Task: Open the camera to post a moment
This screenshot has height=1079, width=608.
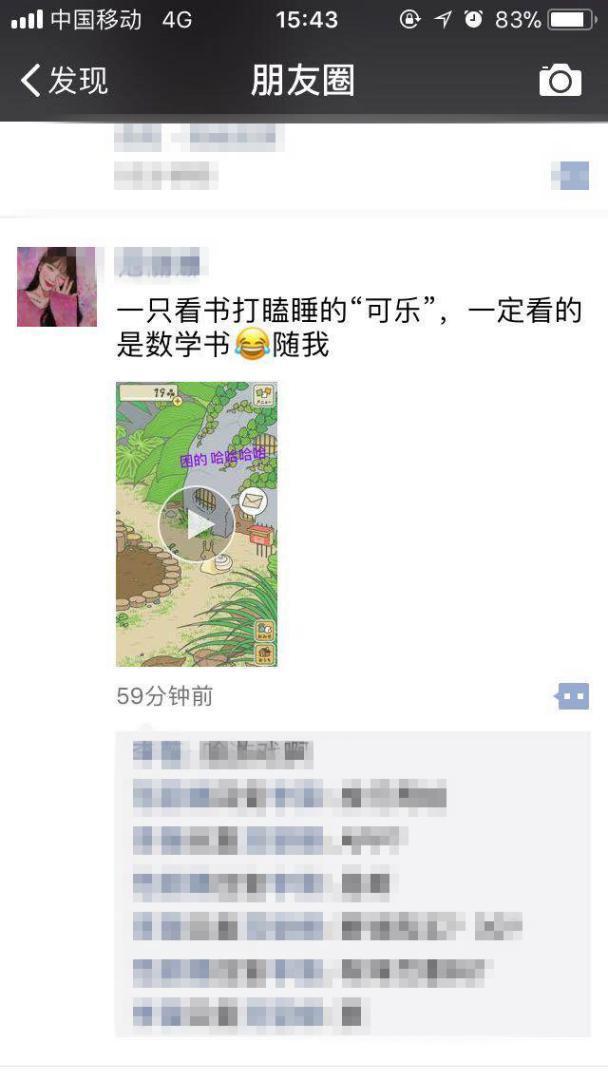Action: pyautogui.click(x=560, y=81)
